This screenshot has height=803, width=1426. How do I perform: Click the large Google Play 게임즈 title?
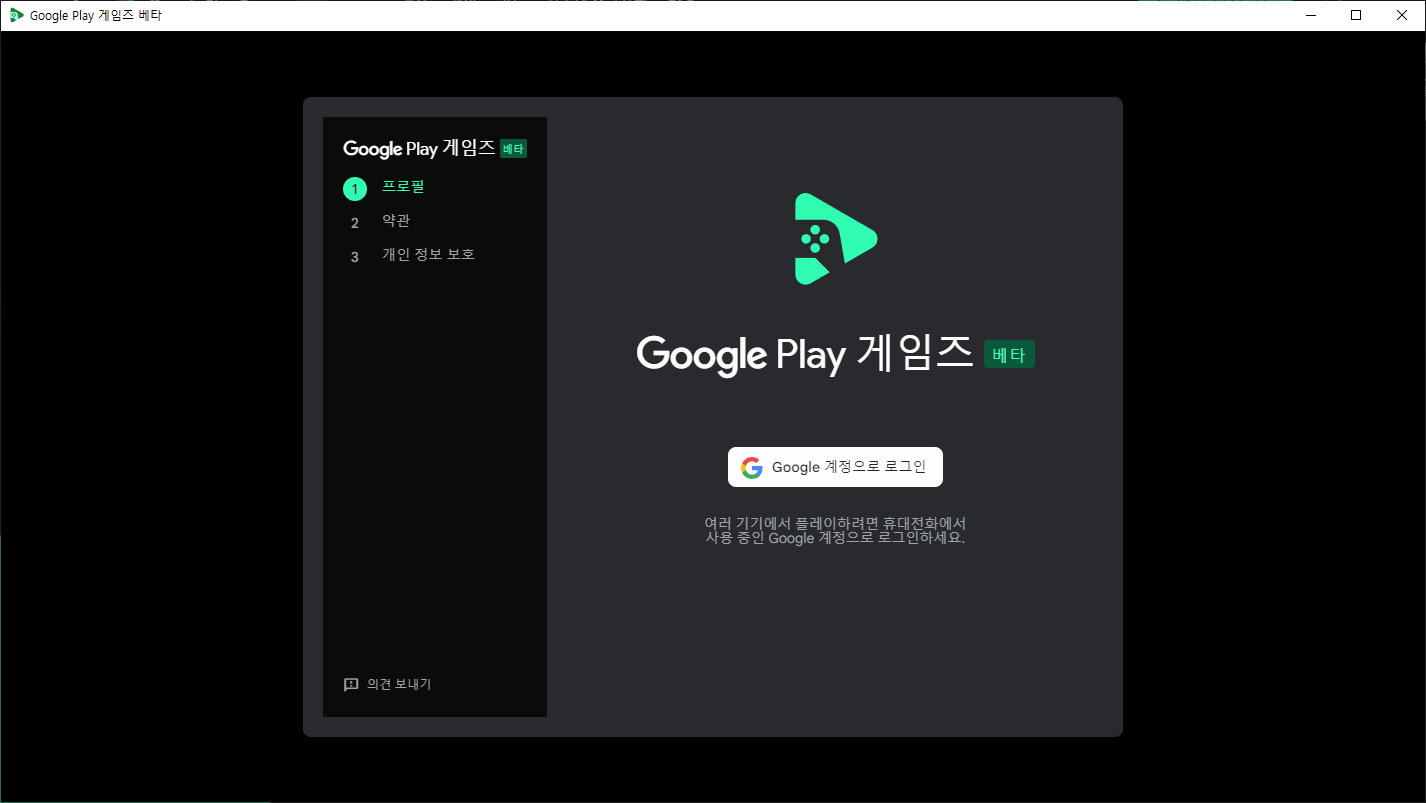tap(805, 353)
